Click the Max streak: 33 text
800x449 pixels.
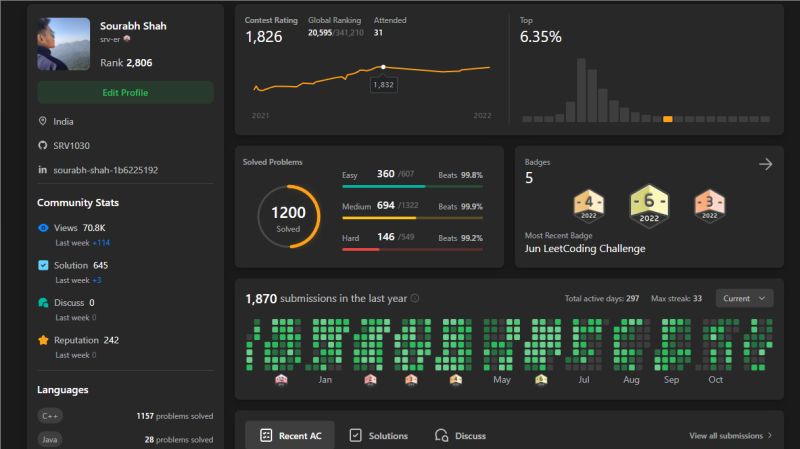(676, 298)
